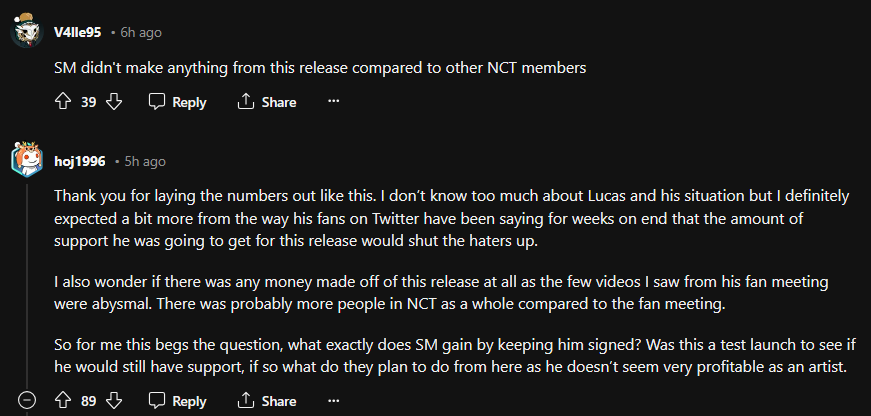
Task: Click V4lle95's avatar image
Action: (x=26, y=32)
